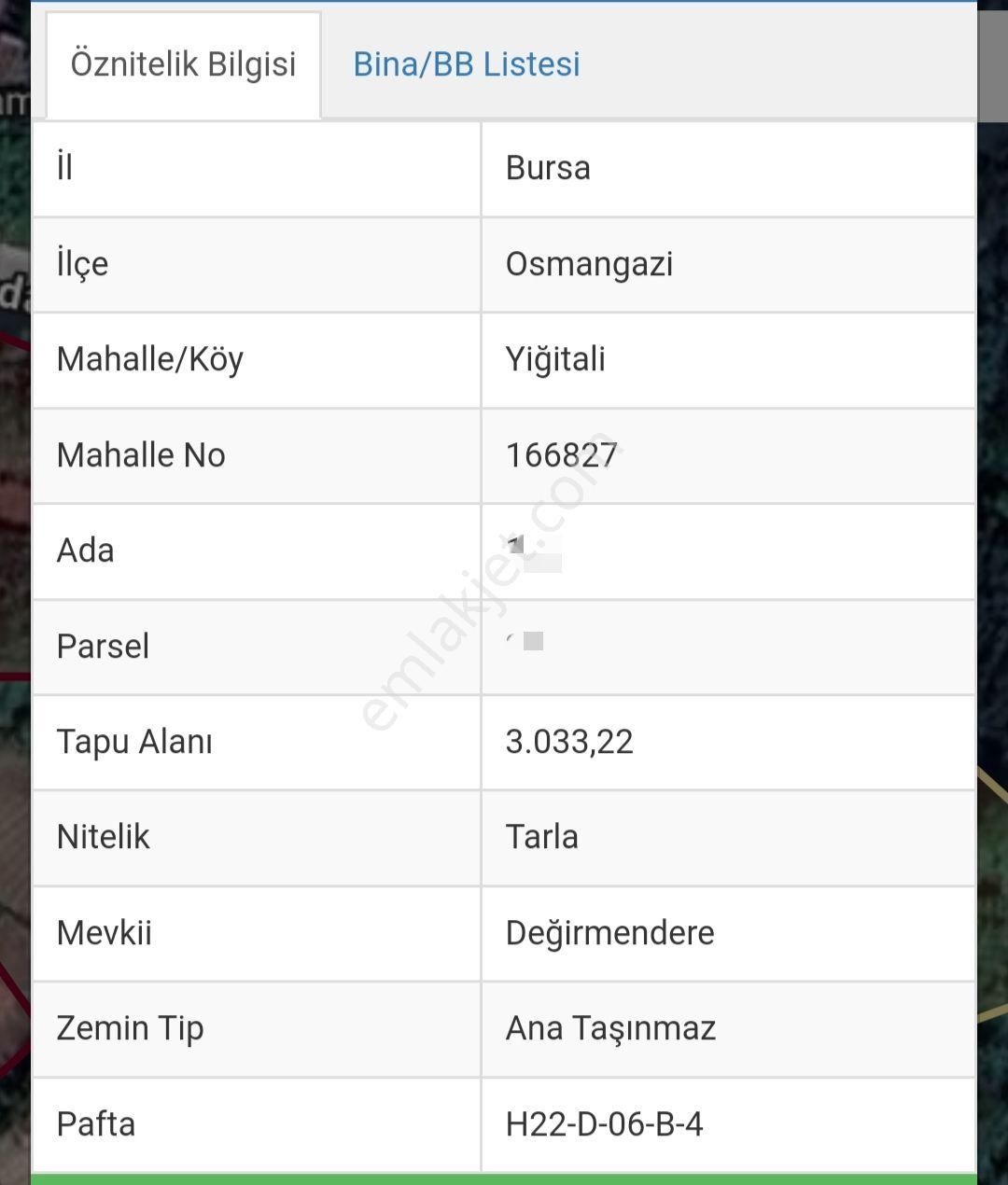The width and height of the screenshot is (1008, 1185).
Task: Click the Bursa province value
Action: [x=546, y=169]
